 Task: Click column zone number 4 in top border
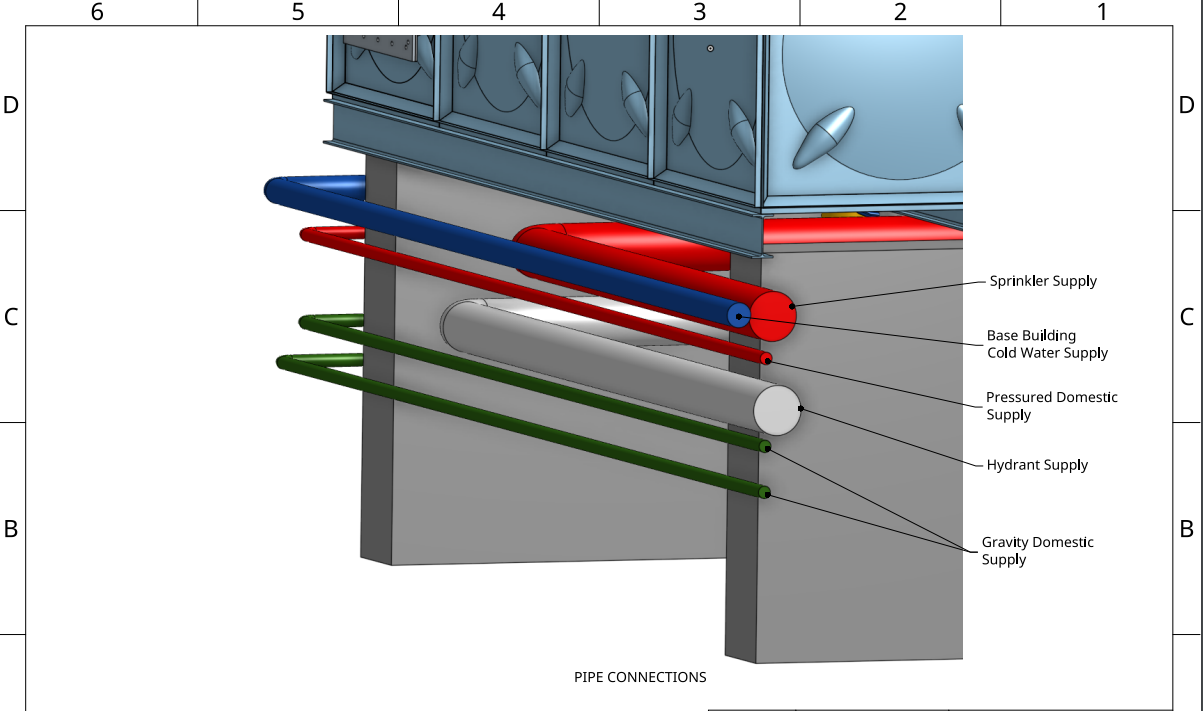coord(499,12)
